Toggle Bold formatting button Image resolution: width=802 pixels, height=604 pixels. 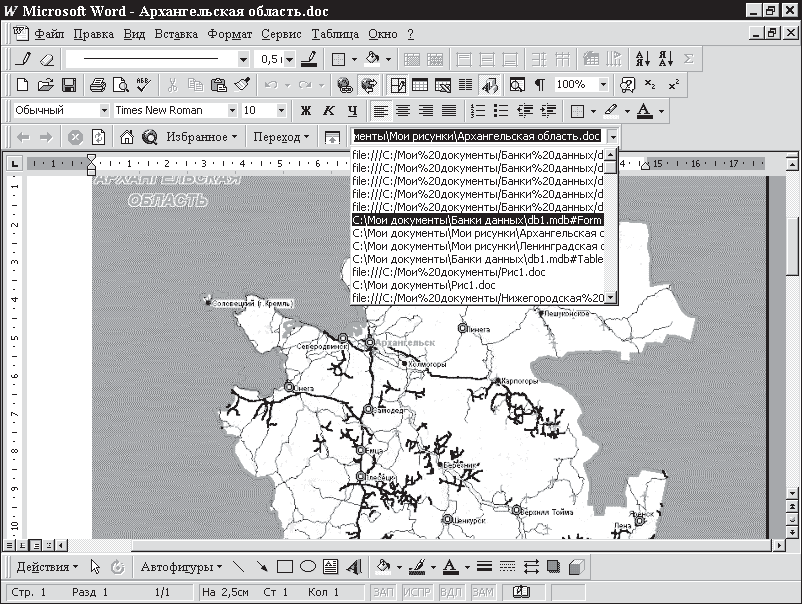tap(306, 111)
